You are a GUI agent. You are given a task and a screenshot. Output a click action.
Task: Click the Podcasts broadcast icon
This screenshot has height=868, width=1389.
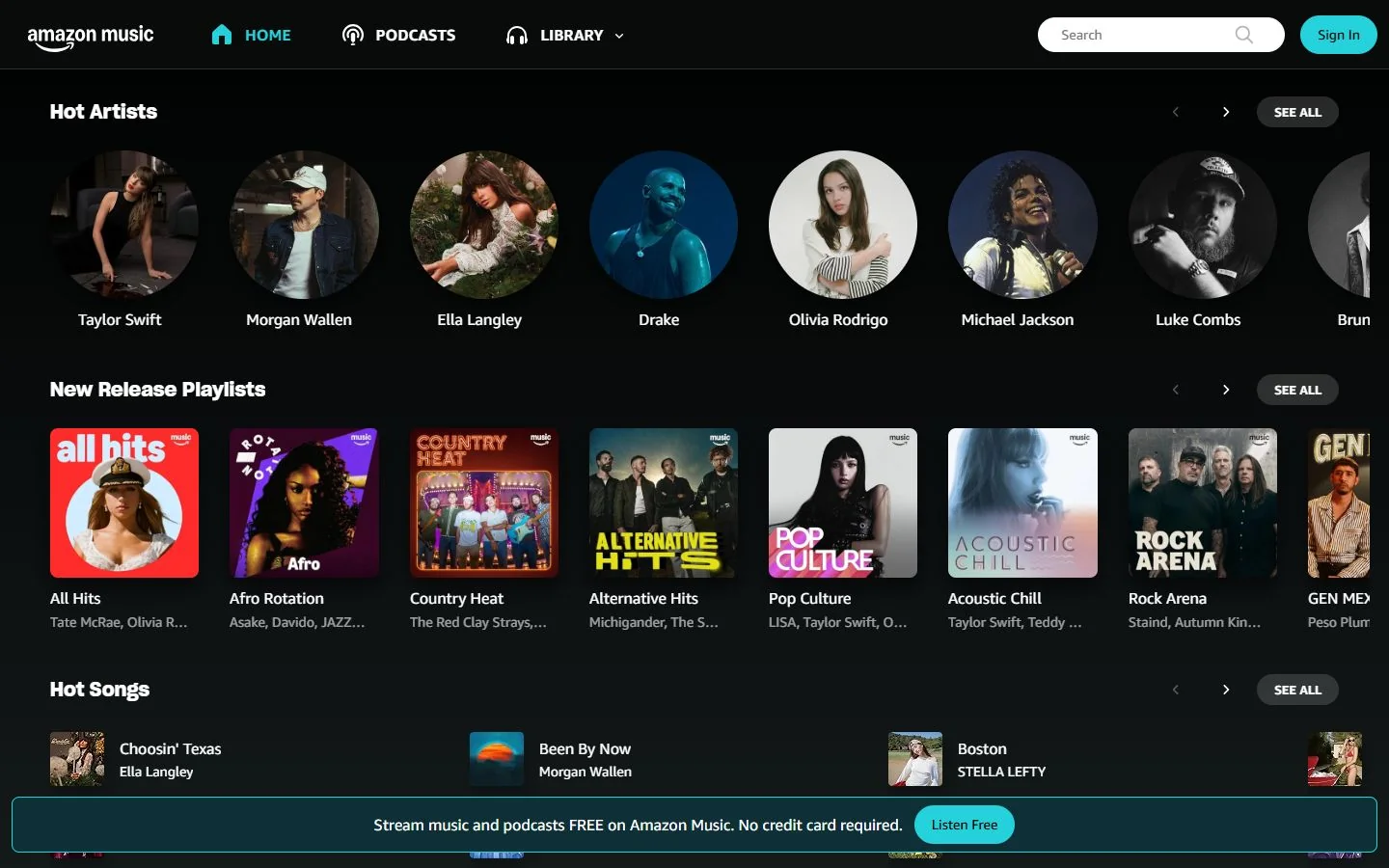point(353,35)
